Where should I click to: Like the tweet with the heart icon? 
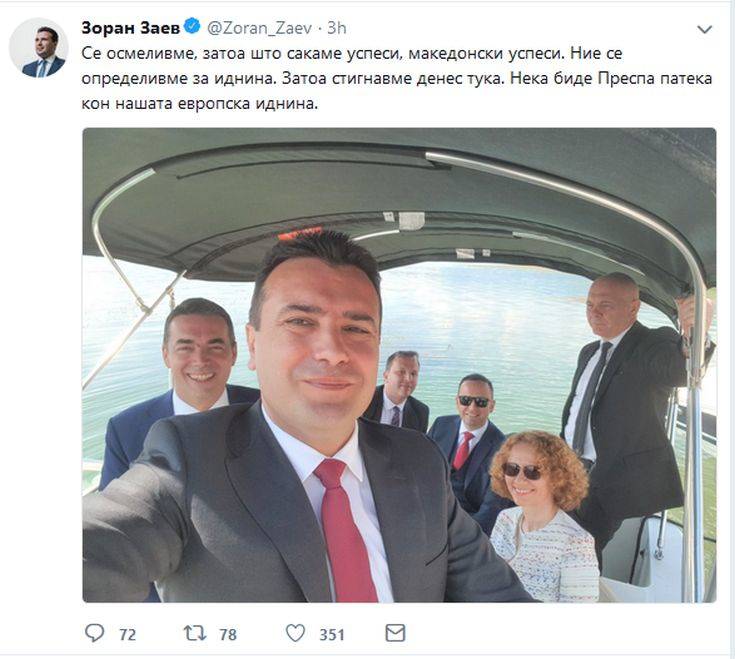(x=295, y=633)
